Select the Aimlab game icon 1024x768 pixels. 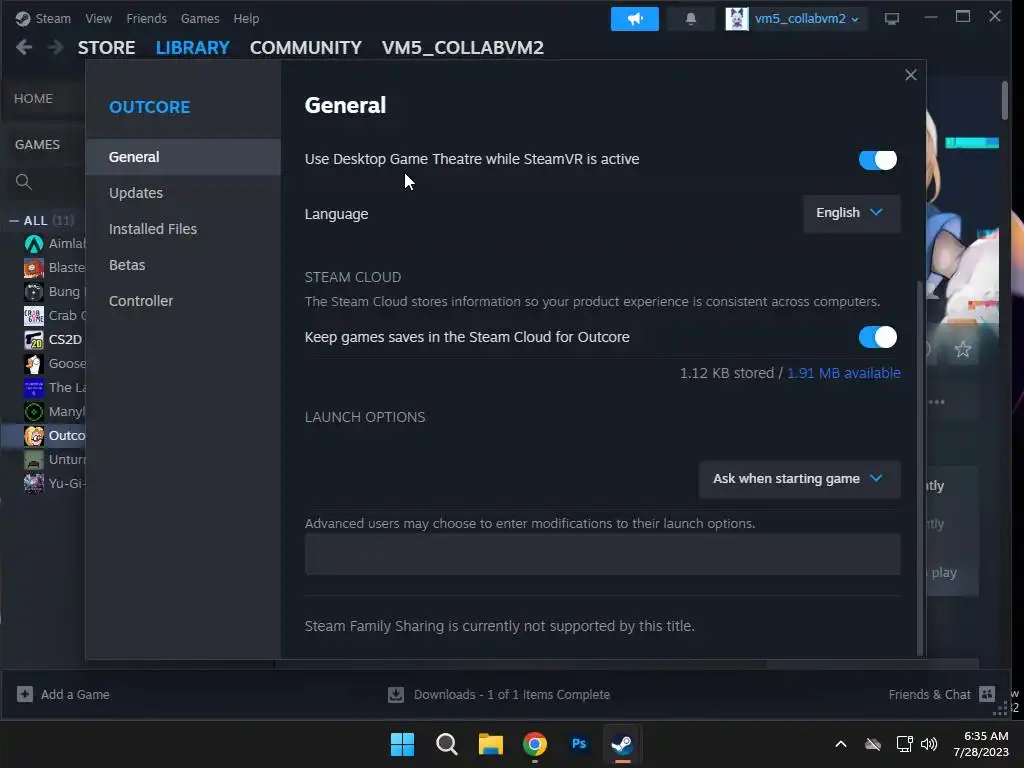[x=33, y=244]
